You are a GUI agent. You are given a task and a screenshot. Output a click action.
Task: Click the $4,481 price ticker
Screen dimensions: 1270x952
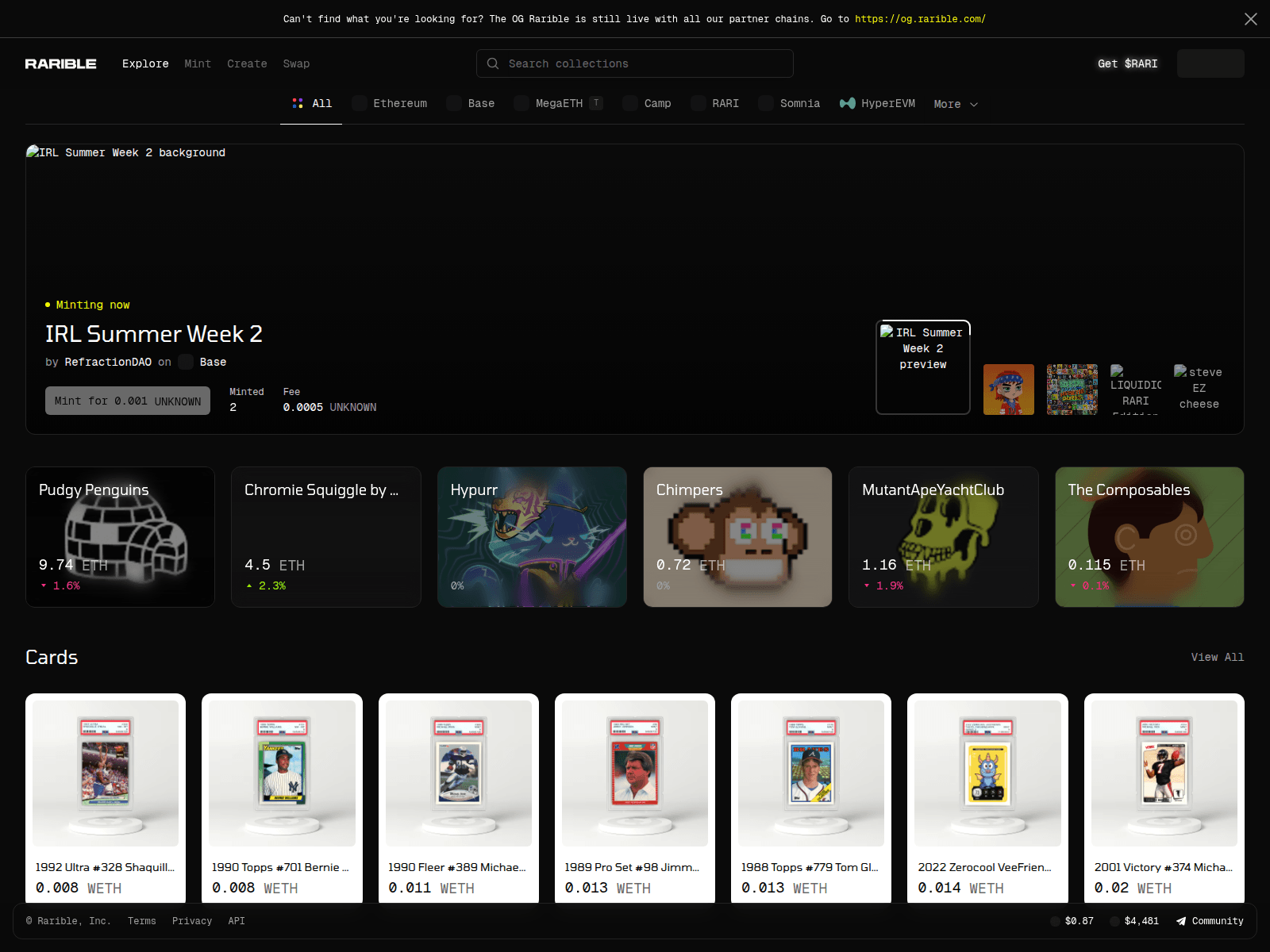point(1134,921)
